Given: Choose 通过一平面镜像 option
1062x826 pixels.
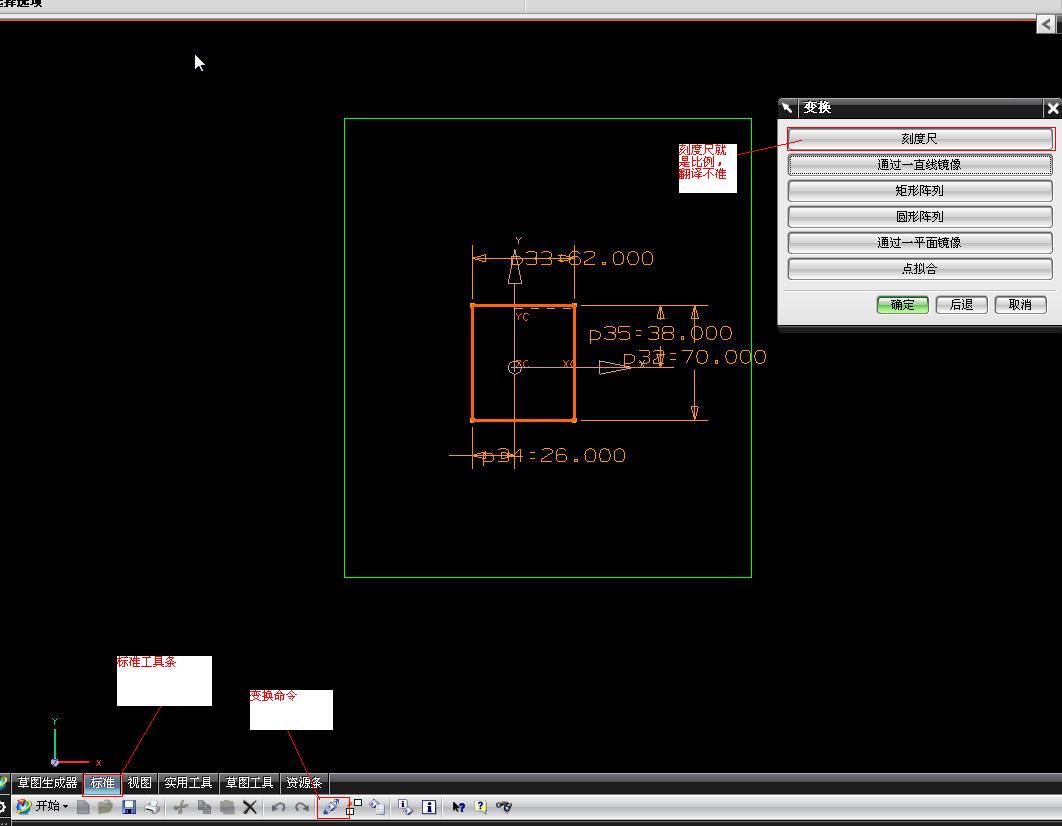Looking at the screenshot, I should pyautogui.click(x=920, y=242).
